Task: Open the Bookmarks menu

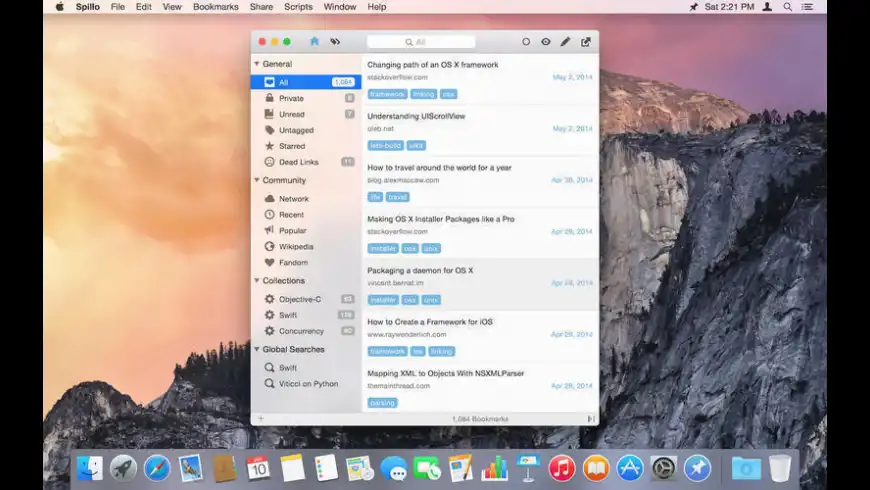Action: tap(215, 7)
